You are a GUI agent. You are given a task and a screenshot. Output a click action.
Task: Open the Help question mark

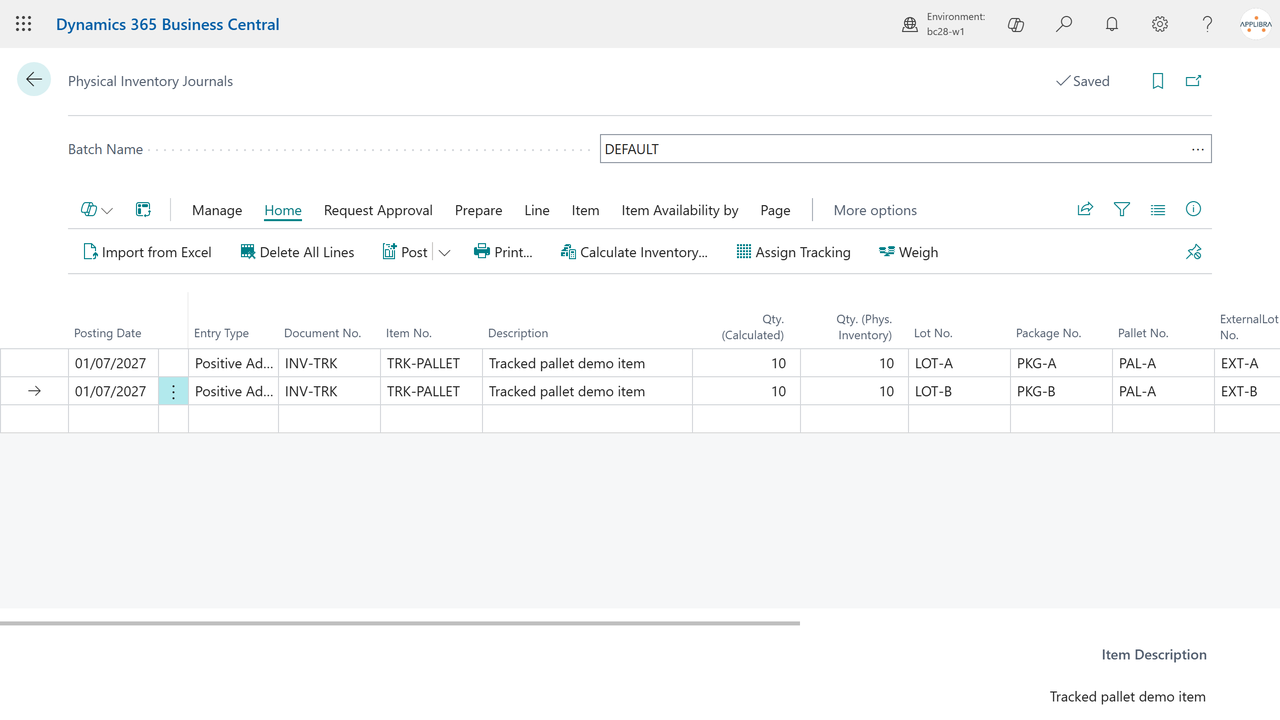[x=1208, y=24]
